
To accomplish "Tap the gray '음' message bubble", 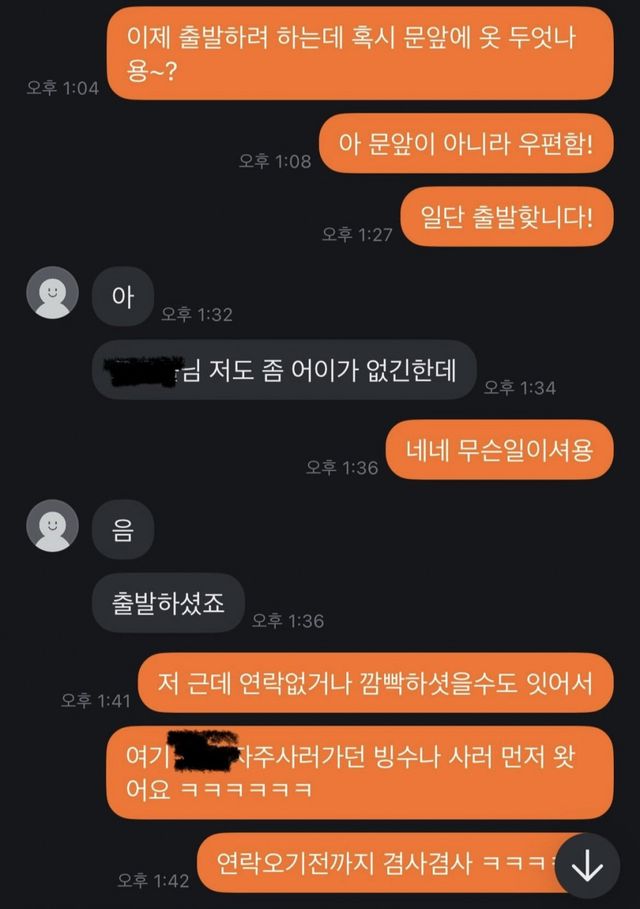I will coord(123,529).
